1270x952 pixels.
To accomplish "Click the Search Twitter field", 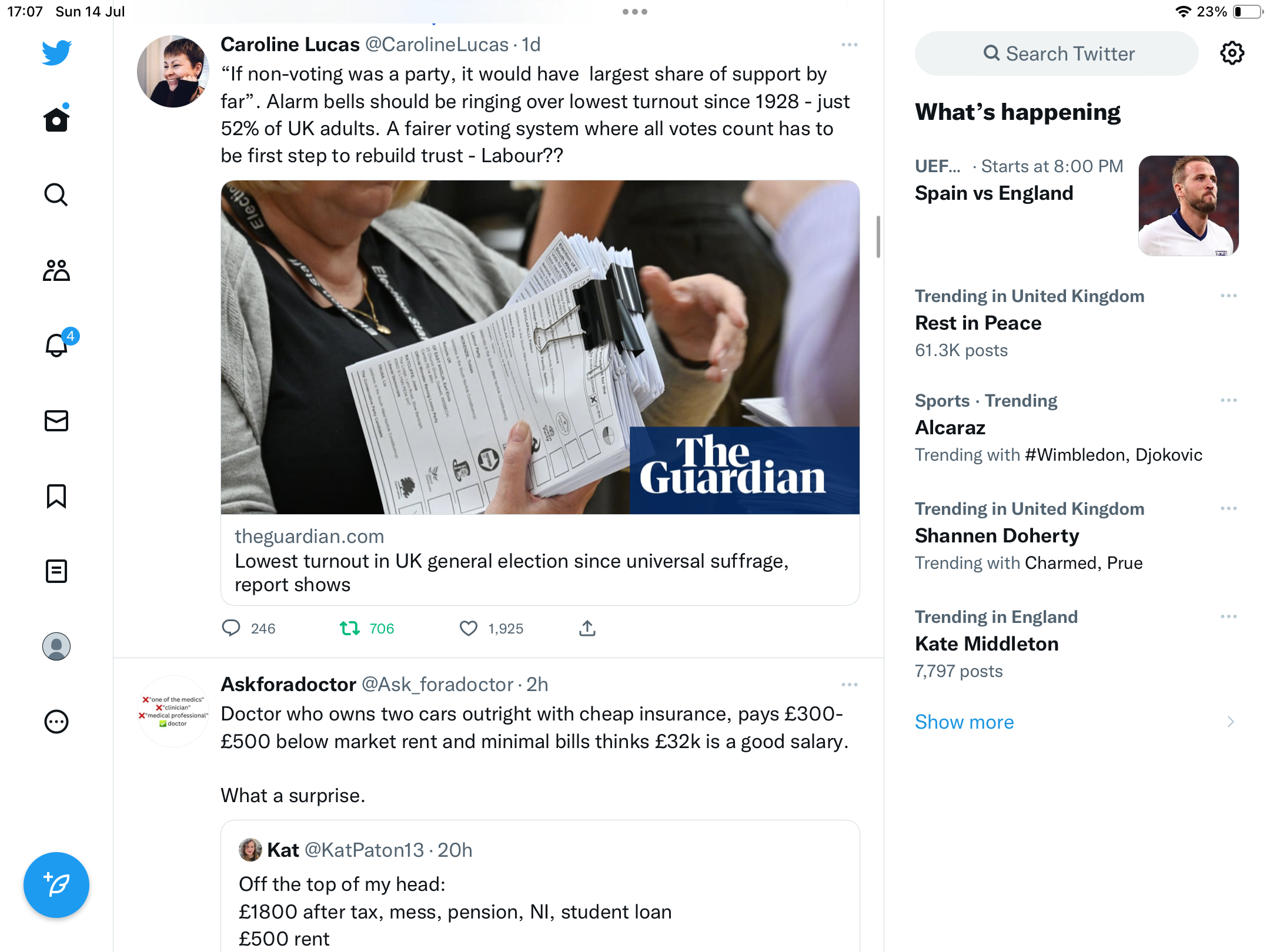I will point(1057,54).
